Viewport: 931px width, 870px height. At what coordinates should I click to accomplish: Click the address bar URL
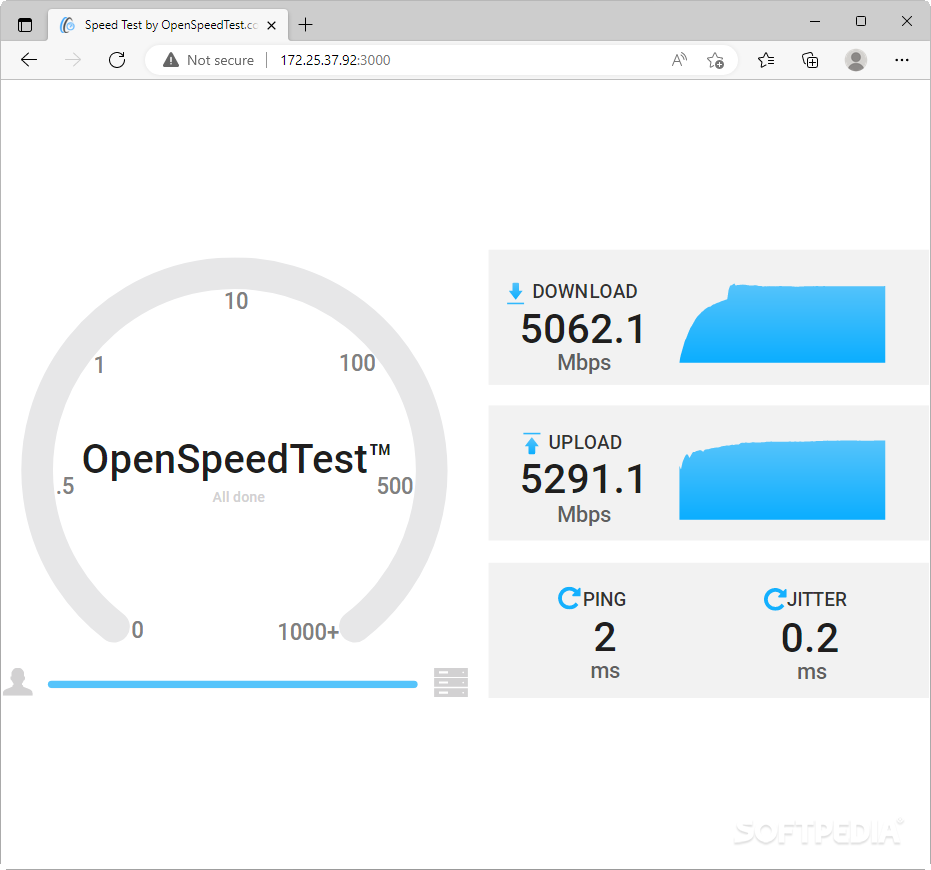coord(335,60)
